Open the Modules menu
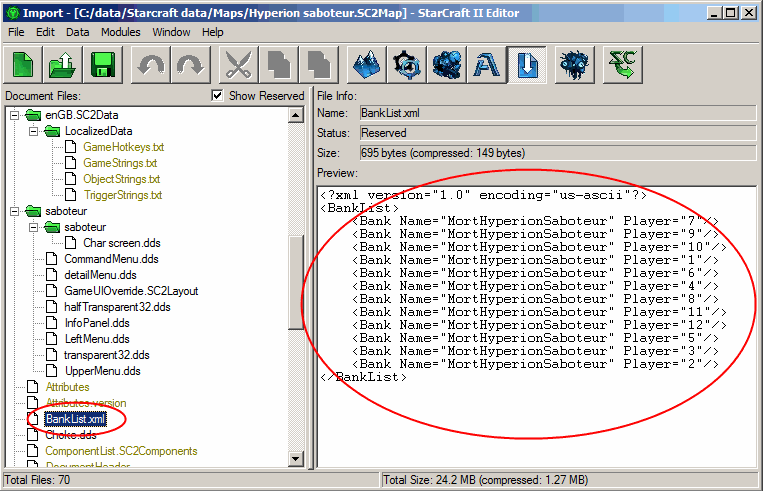Viewport: 763px width, 491px height. (x=121, y=32)
